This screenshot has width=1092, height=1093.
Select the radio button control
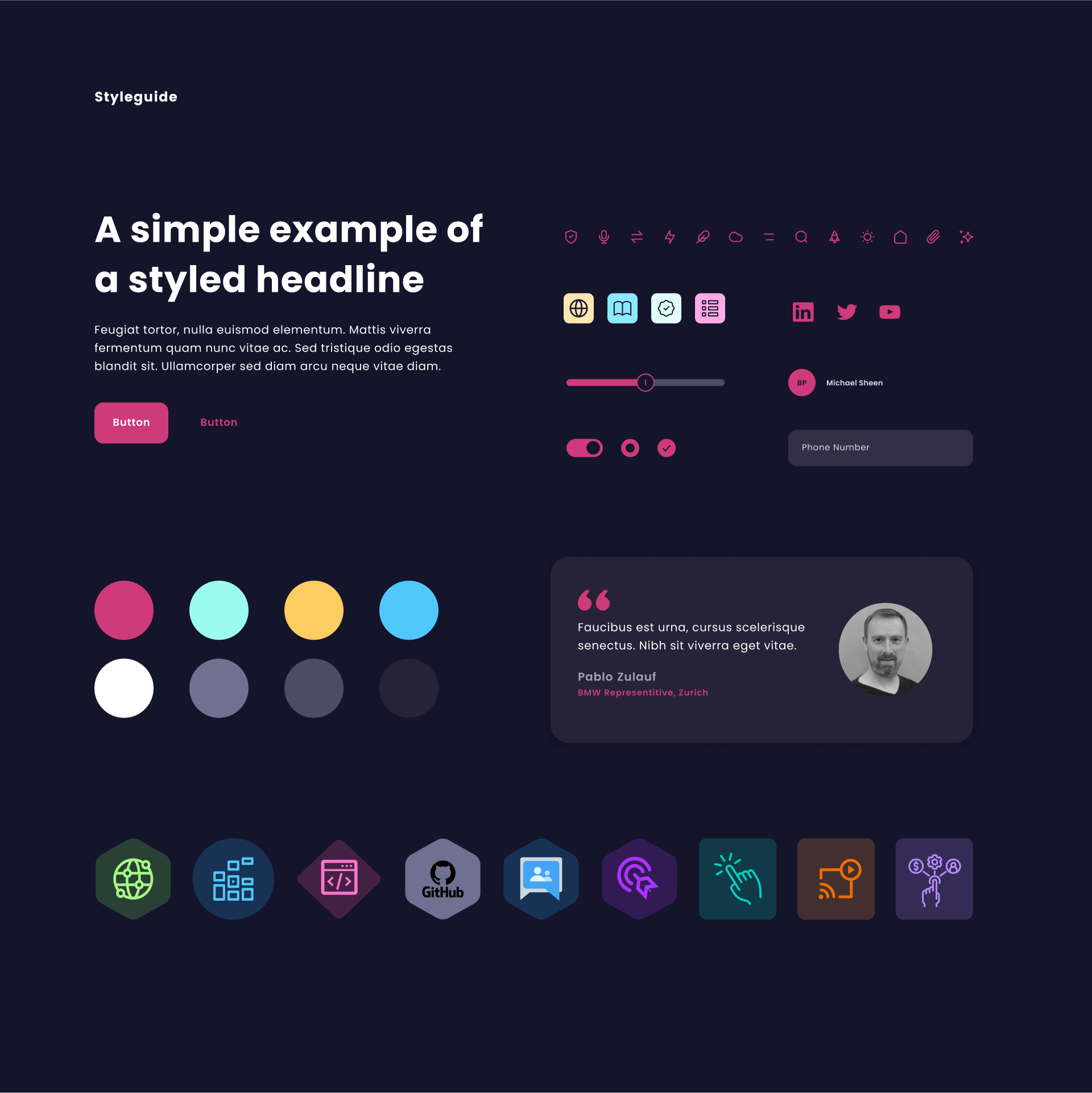pos(628,447)
